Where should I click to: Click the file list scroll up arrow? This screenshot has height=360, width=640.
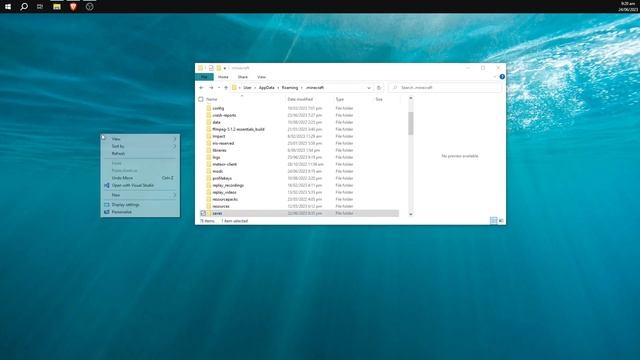411,98
